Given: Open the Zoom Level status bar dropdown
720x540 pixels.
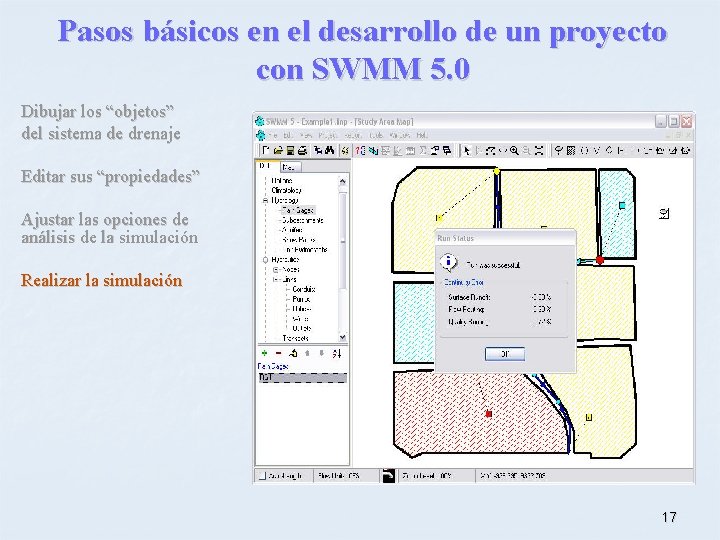Looking at the screenshot, I should point(435,476).
